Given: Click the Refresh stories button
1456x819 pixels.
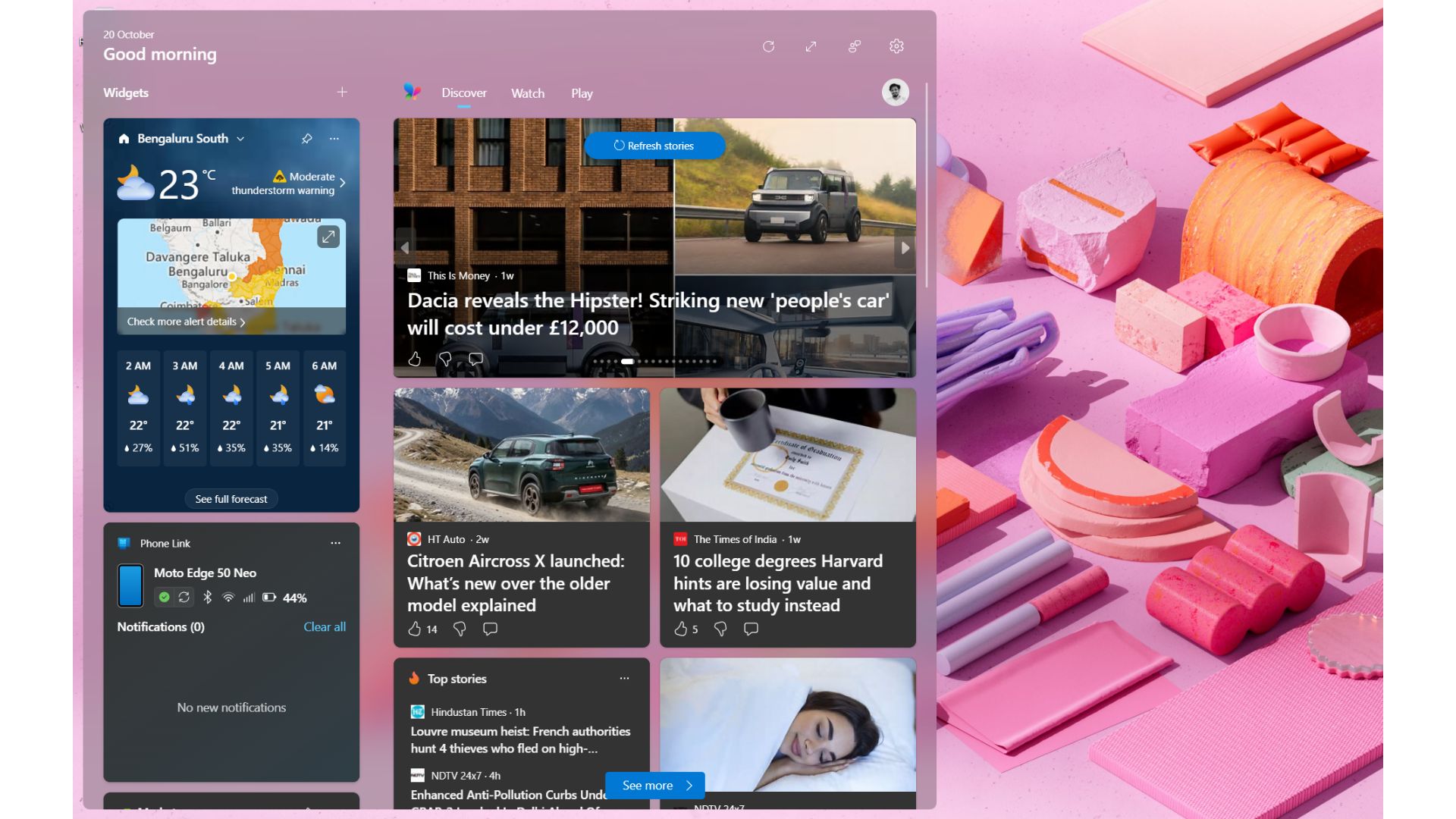Looking at the screenshot, I should pyautogui.click(x=654, y=146).
